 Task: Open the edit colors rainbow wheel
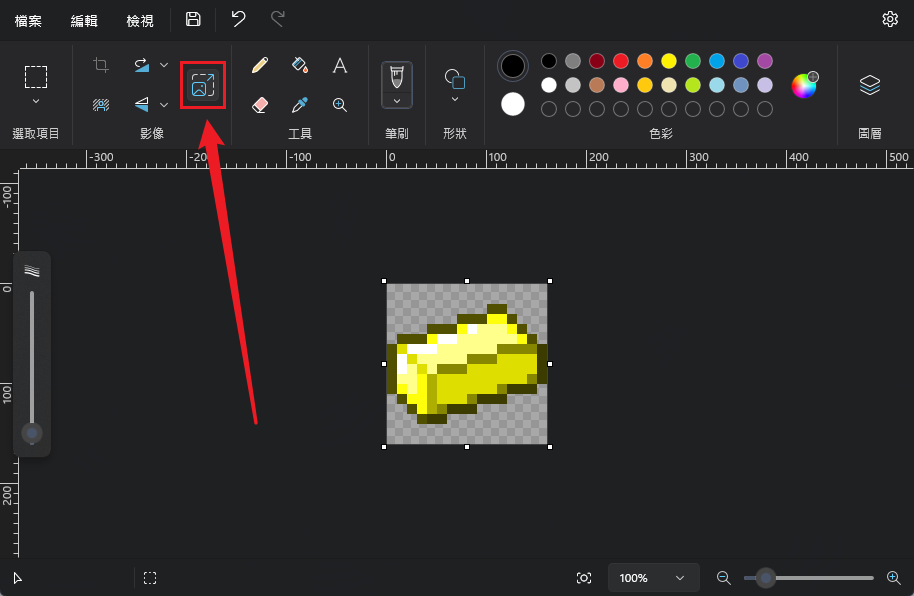pos(804,85)
